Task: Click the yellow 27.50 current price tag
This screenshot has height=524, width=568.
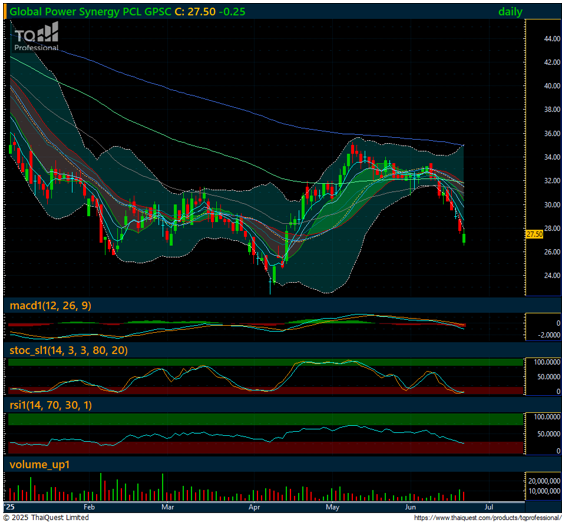Action: click(x=535, y=234)
